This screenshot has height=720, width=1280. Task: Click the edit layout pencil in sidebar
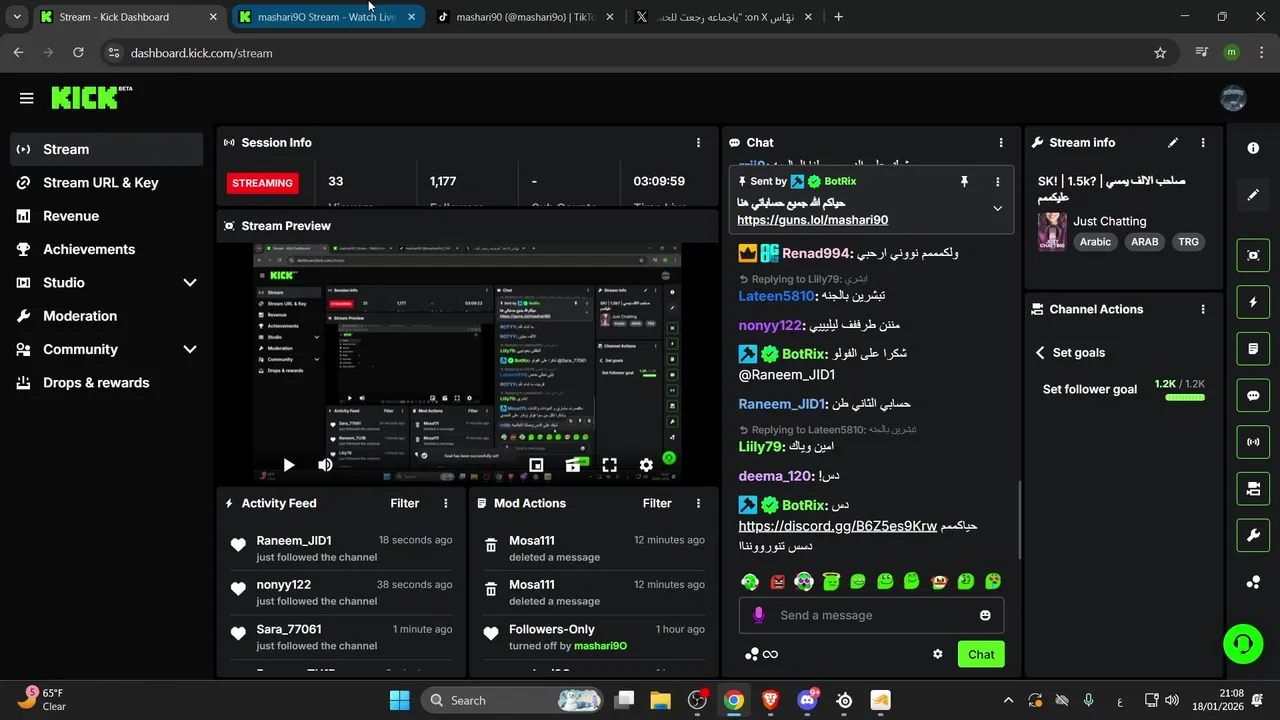[1253, 194]
